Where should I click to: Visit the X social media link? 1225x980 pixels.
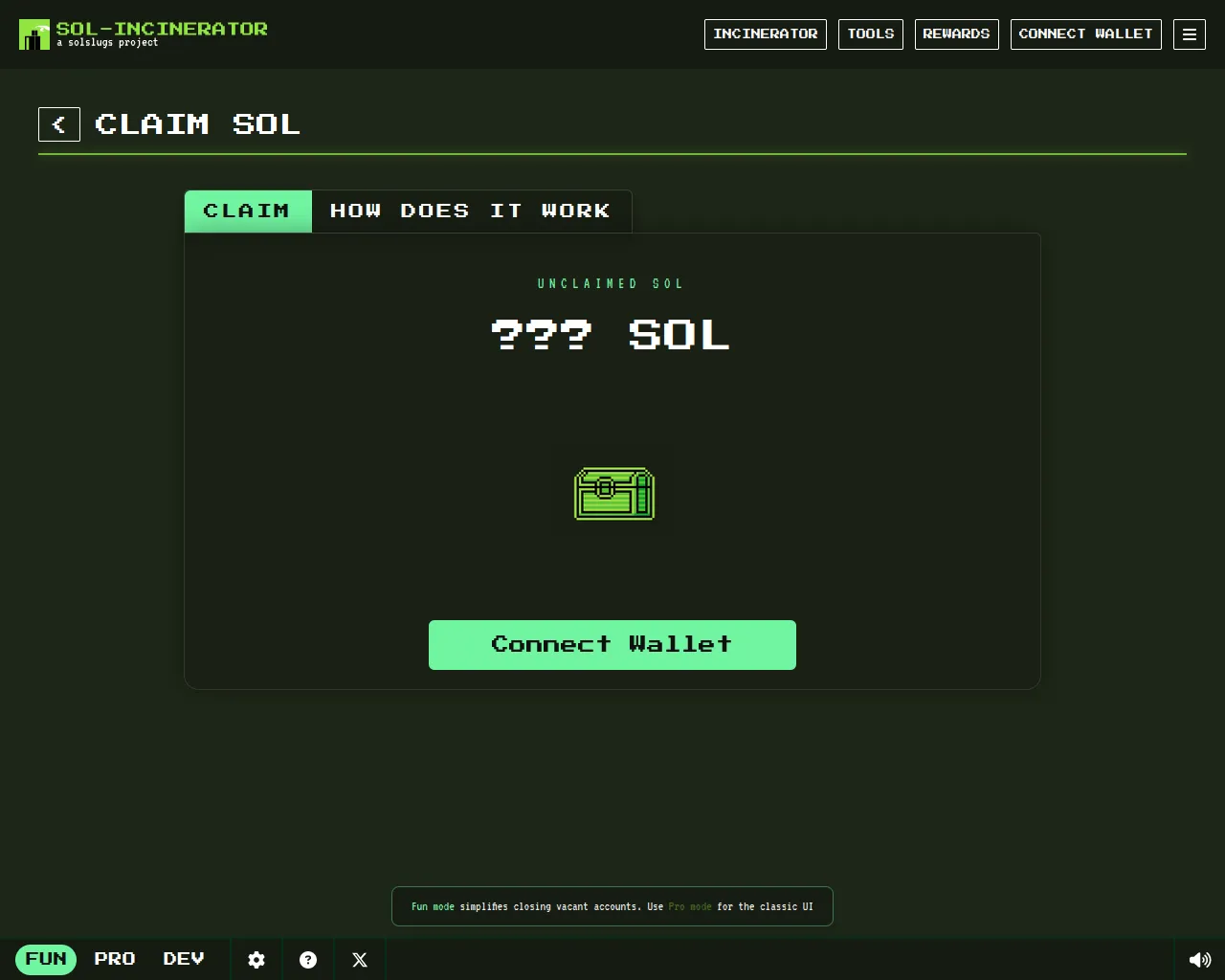point(360,960)
